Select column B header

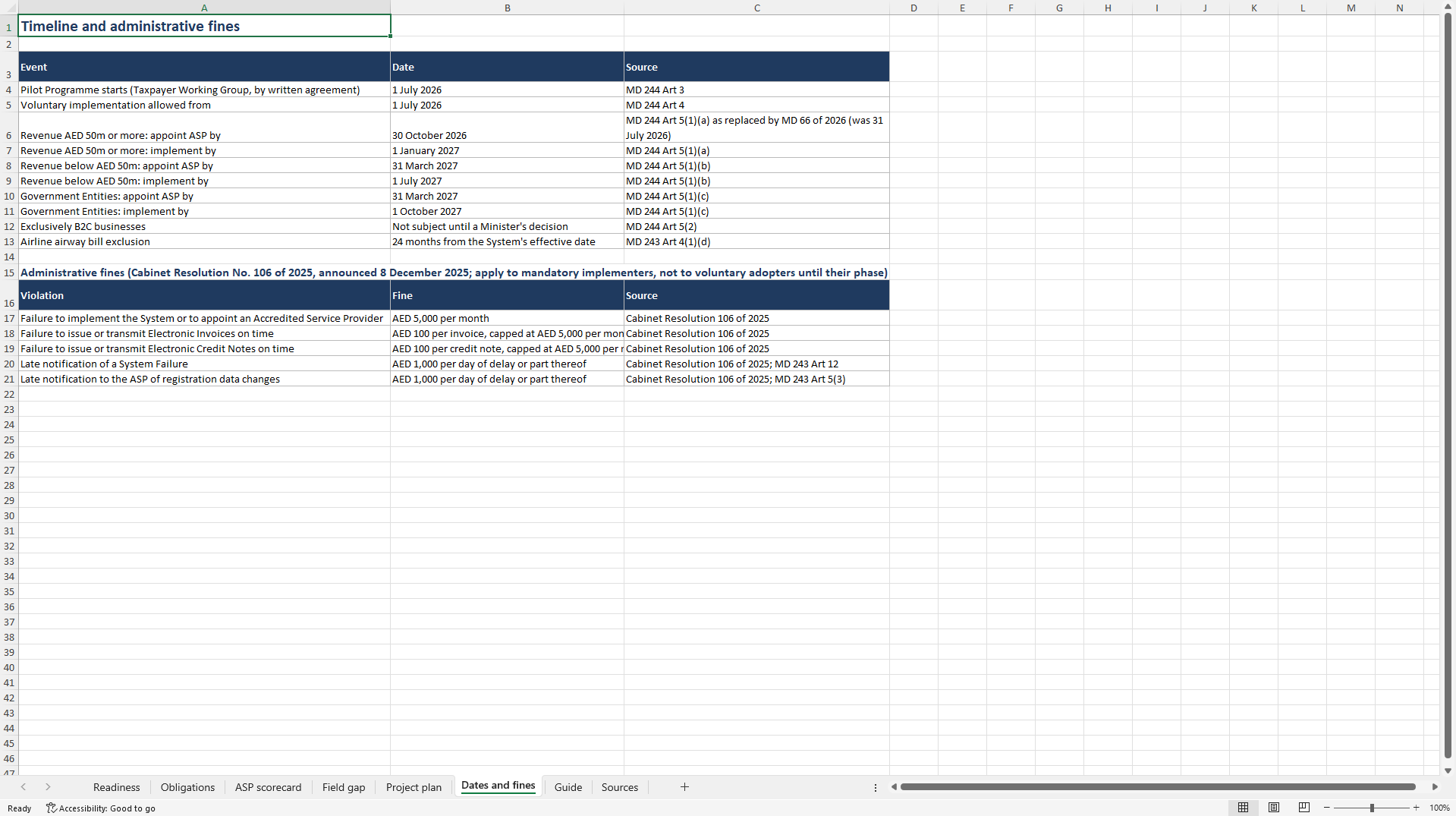coord(507,8)
